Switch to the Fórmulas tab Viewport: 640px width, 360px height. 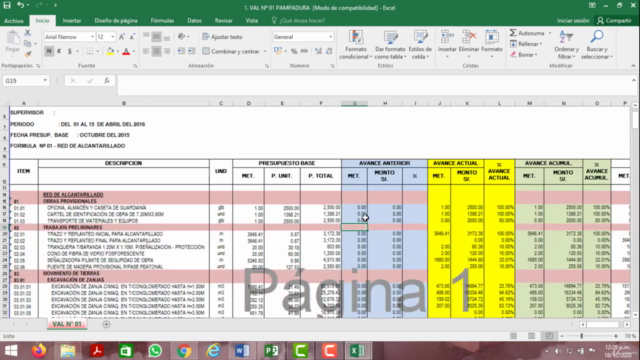click(162, 20)
